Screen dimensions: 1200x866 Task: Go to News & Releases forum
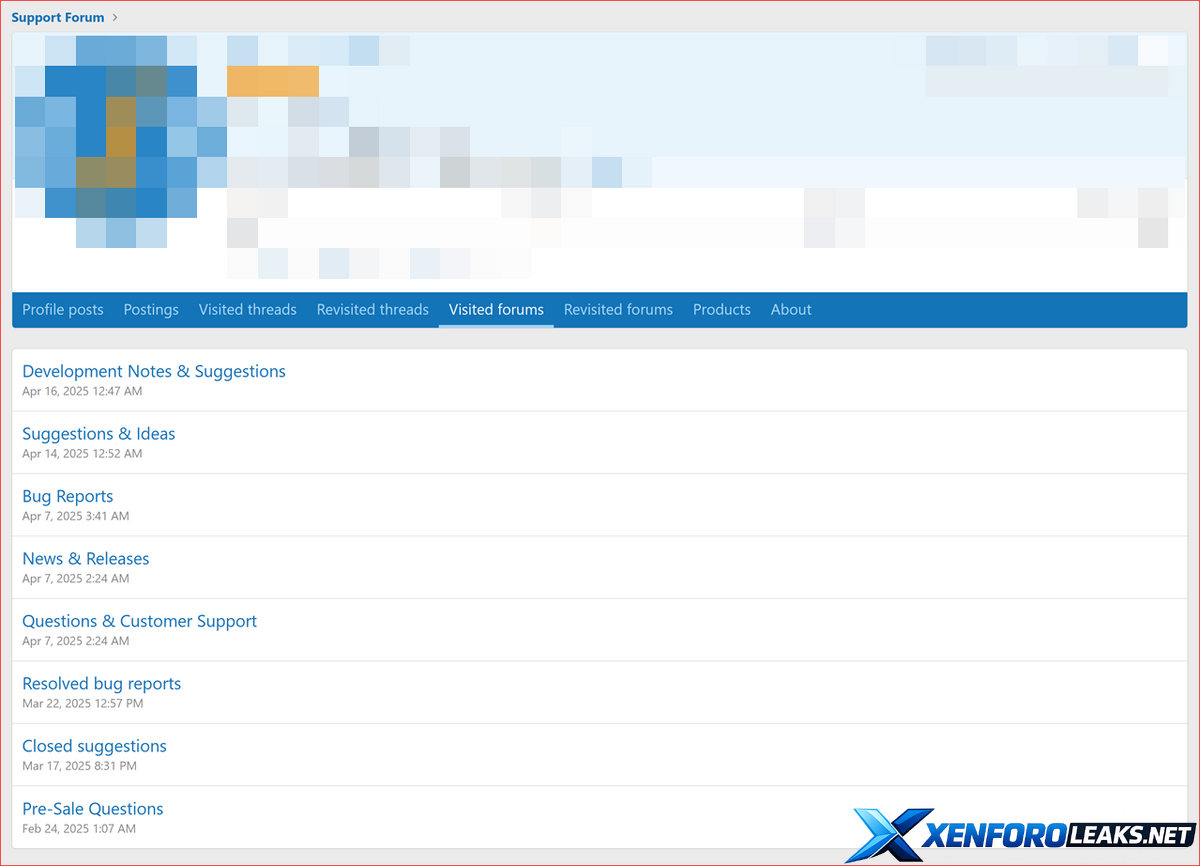pos(86,559)
